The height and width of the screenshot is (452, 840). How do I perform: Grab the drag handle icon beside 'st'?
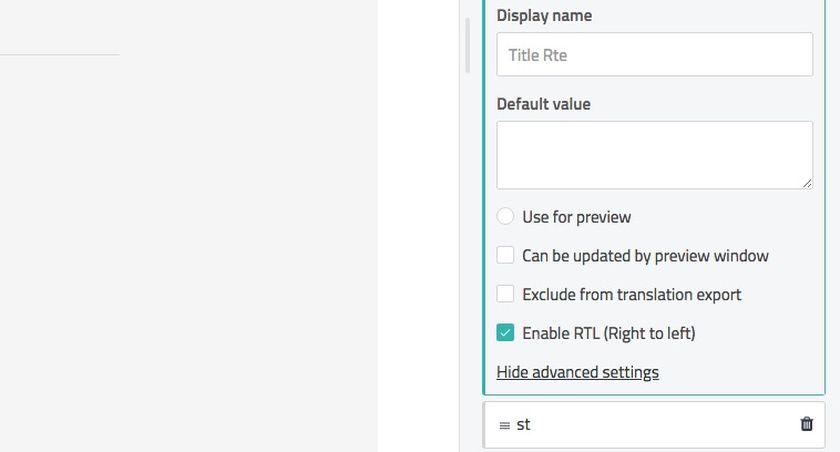pos(504,426)
